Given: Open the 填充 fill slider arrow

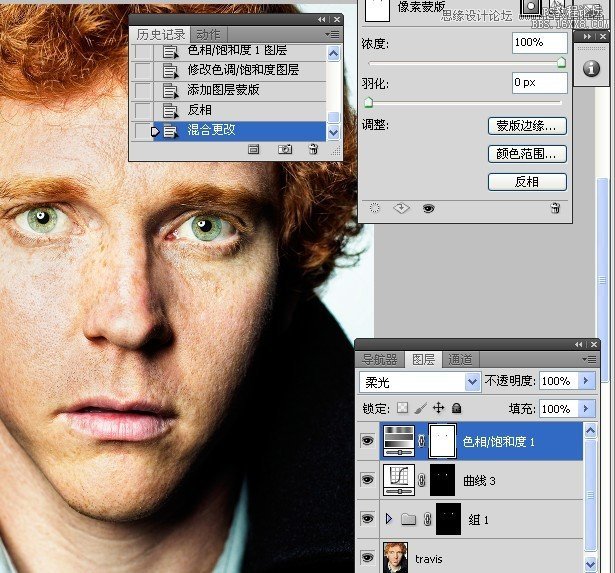Looking at the screenshot, I should point(586,408).
